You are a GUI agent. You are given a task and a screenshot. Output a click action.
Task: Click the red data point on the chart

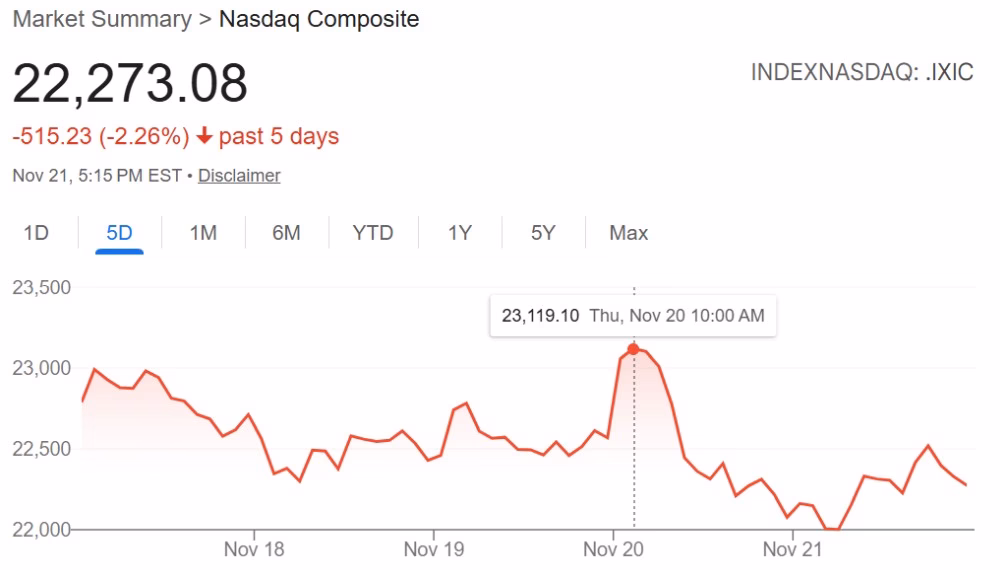click(633, 349)
